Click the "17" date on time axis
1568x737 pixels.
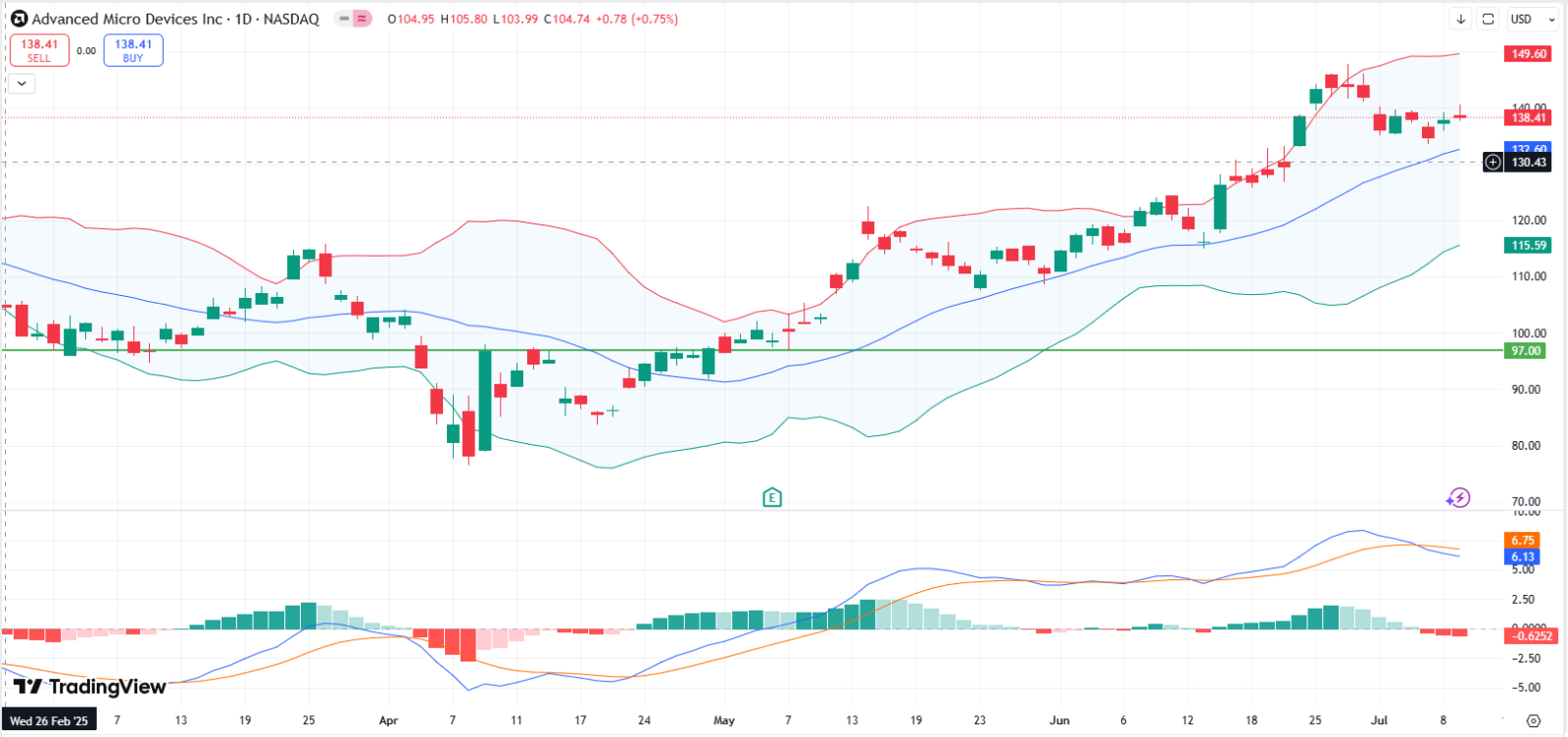coord(580,720)
